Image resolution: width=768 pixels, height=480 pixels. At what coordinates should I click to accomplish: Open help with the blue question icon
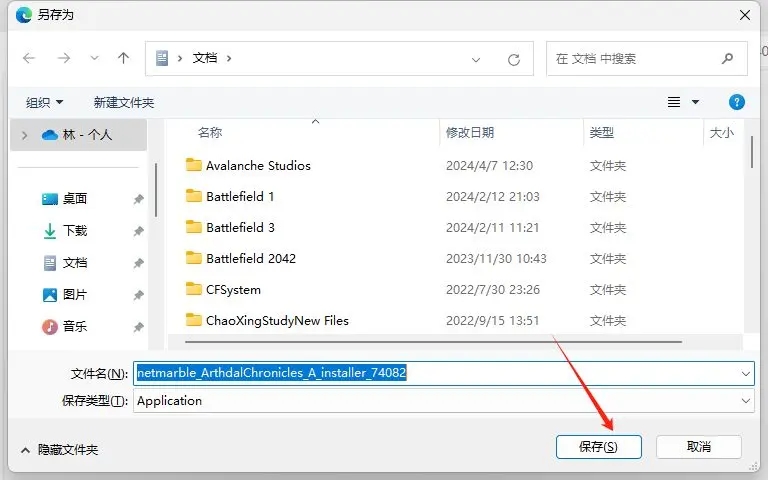tap(737, 102)
